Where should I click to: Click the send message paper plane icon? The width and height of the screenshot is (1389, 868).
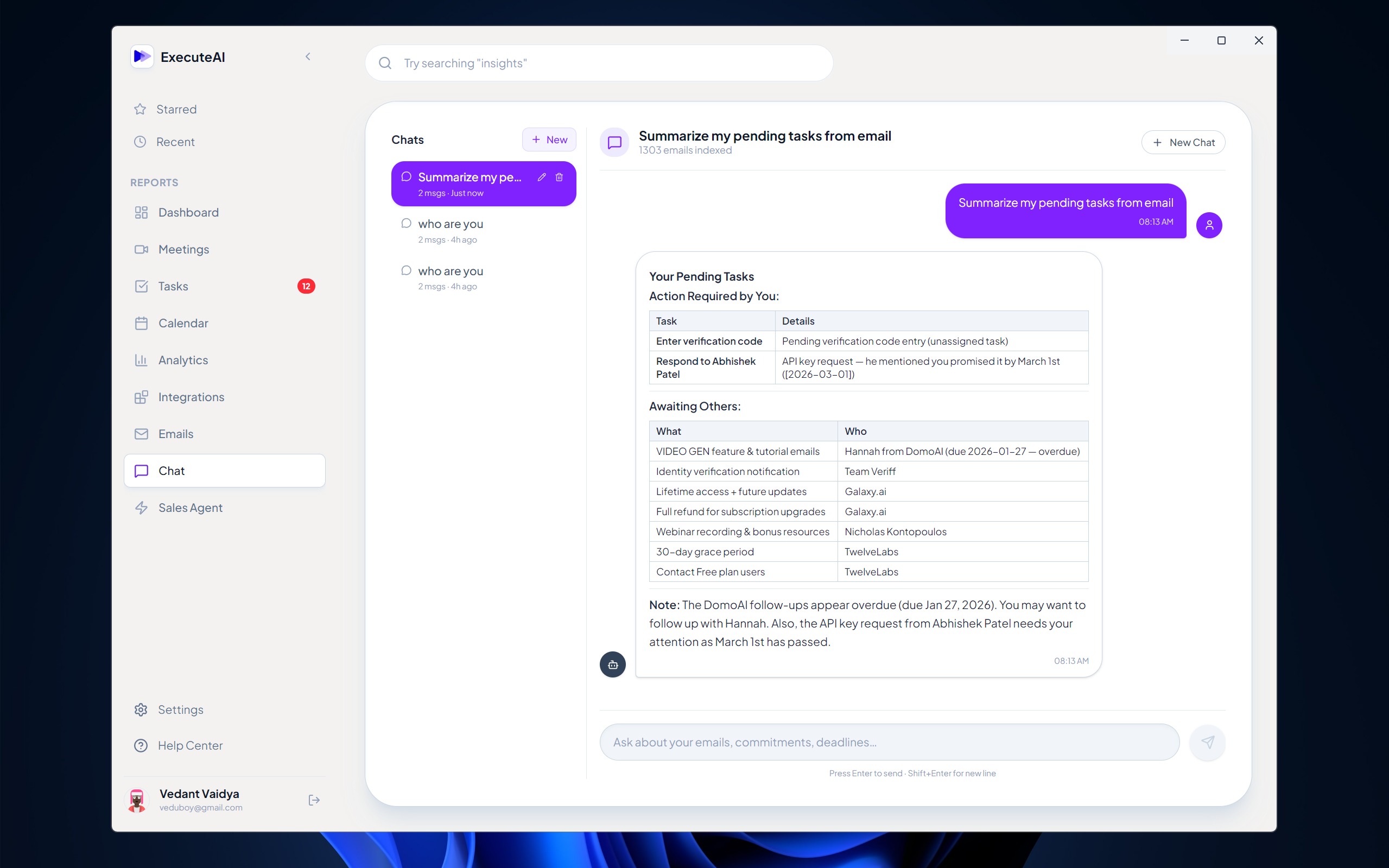pyautogui.click(x=1207, y=742)
